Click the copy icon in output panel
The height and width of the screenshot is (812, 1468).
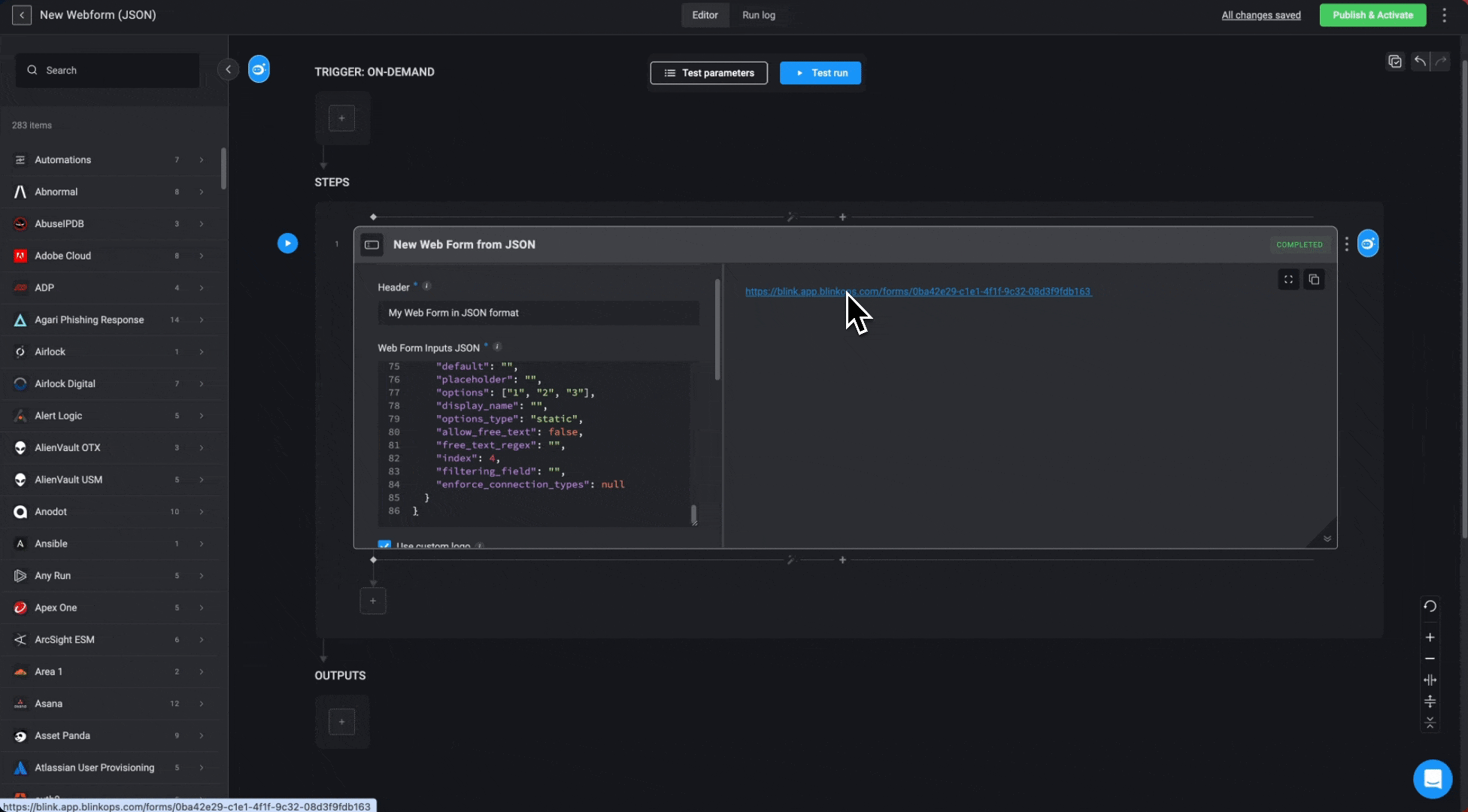pyautogui.click(x=1314, y=280)
